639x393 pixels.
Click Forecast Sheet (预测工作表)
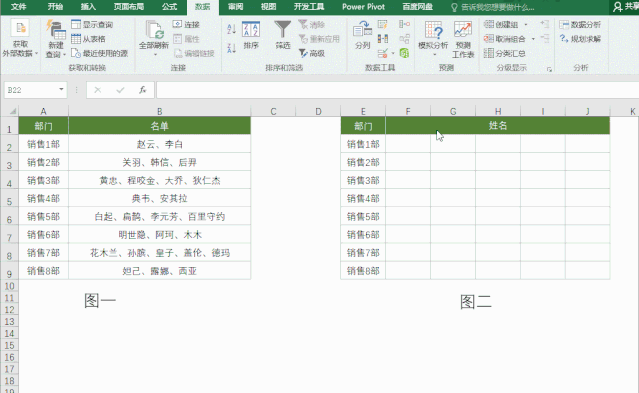[x=463, y=39]
